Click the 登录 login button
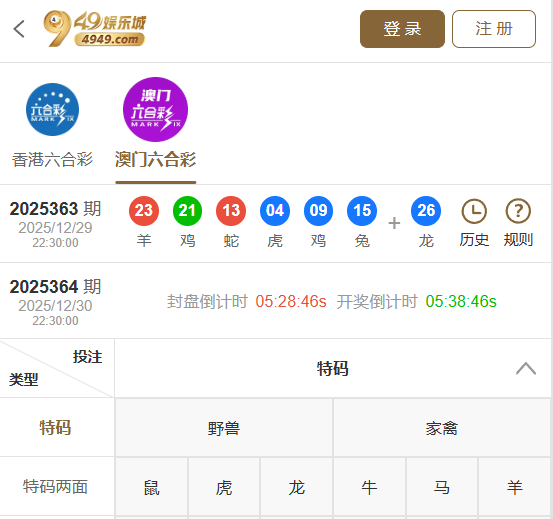553x519 pixels. click(402, 29)
